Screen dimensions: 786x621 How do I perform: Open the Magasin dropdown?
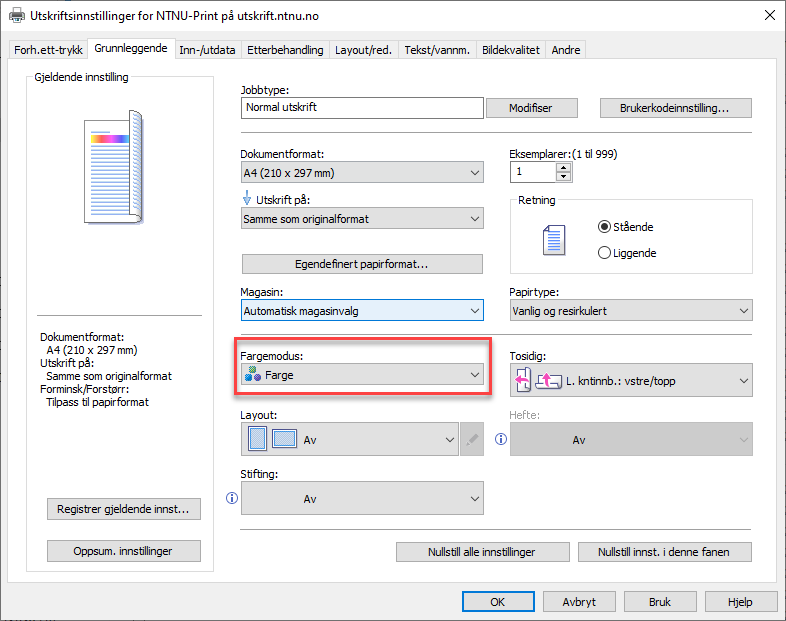tap(362, 311)
